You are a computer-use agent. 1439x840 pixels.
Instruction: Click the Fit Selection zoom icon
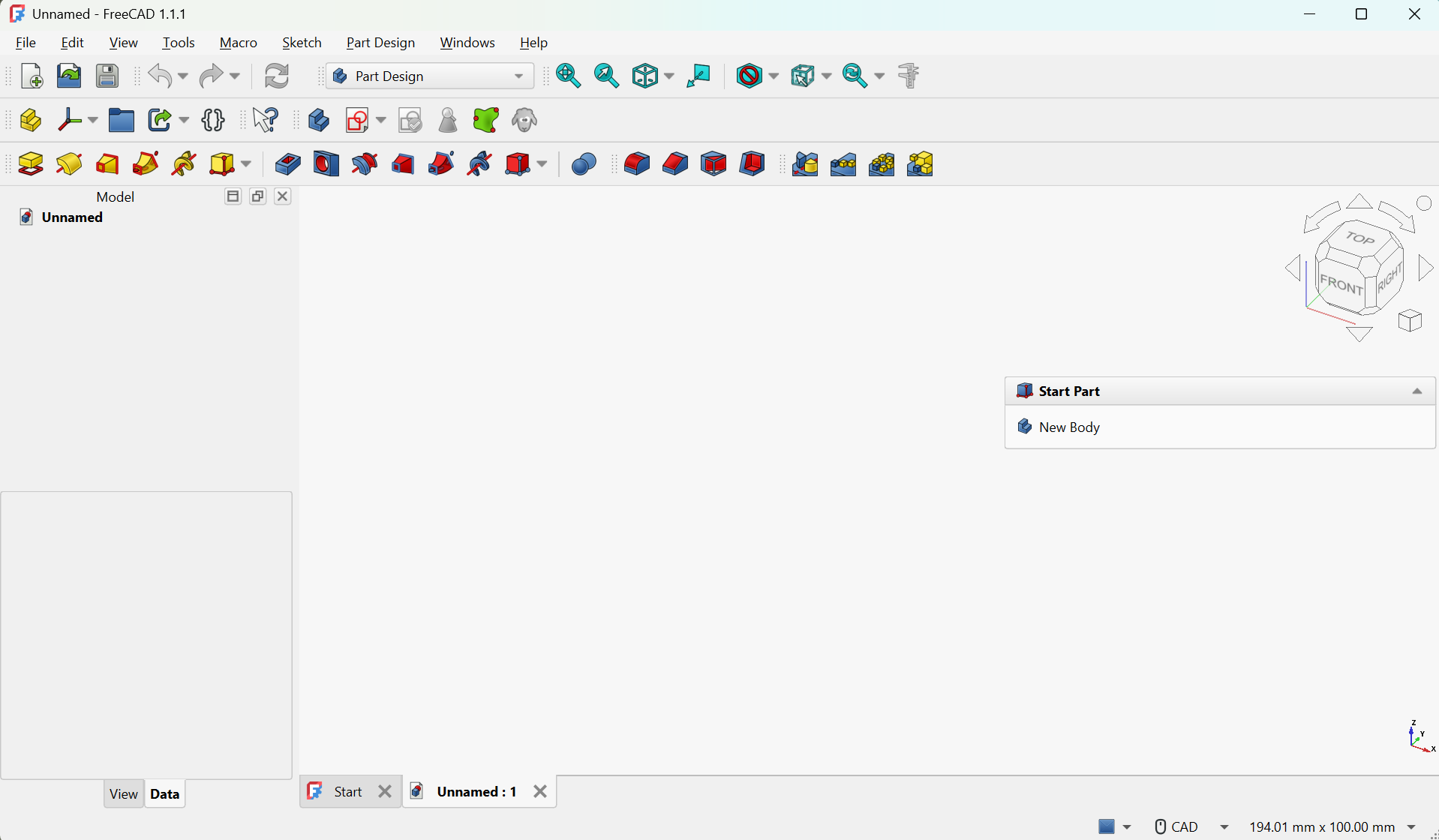coord(606,76)
